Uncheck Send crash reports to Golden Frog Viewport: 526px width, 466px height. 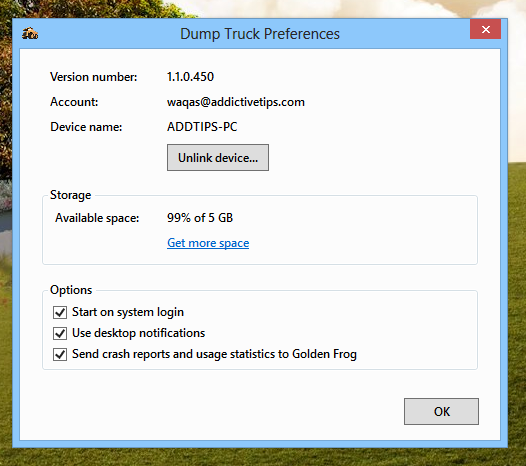click(x=60, y=354)
